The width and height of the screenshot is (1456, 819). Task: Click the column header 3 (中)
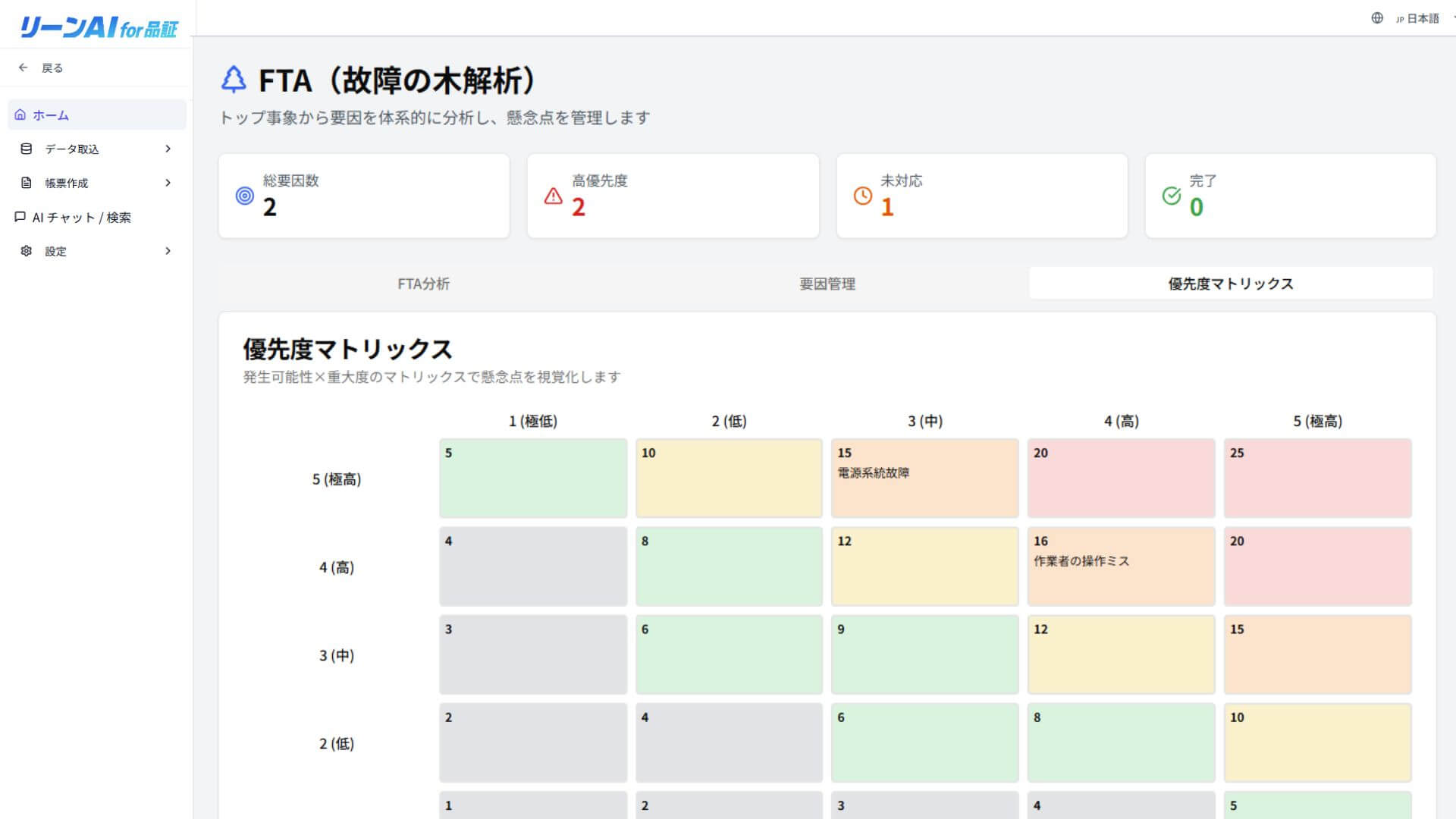click(x=925, y=421)
